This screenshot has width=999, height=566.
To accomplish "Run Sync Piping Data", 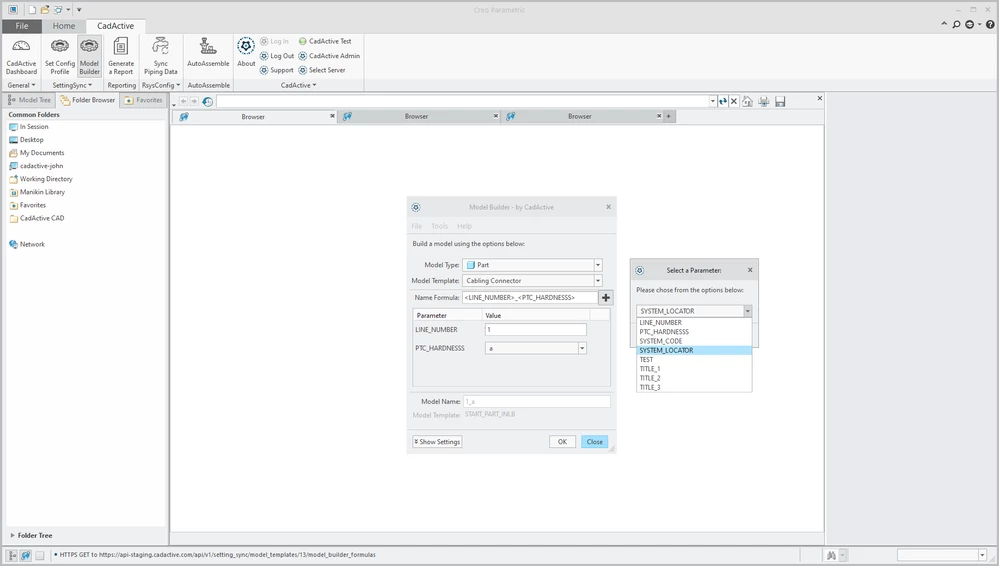I will (x=161, y=57).
